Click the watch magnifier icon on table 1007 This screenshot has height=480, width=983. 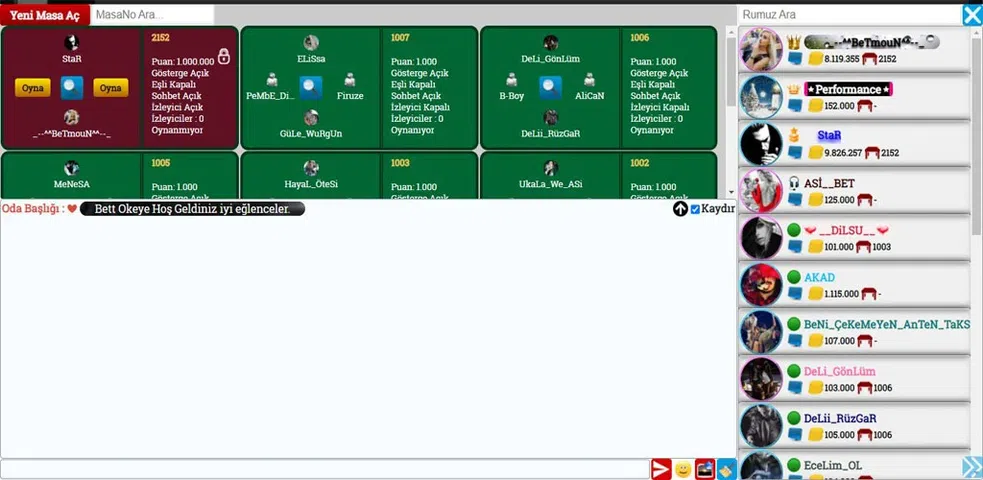[311, 88]
